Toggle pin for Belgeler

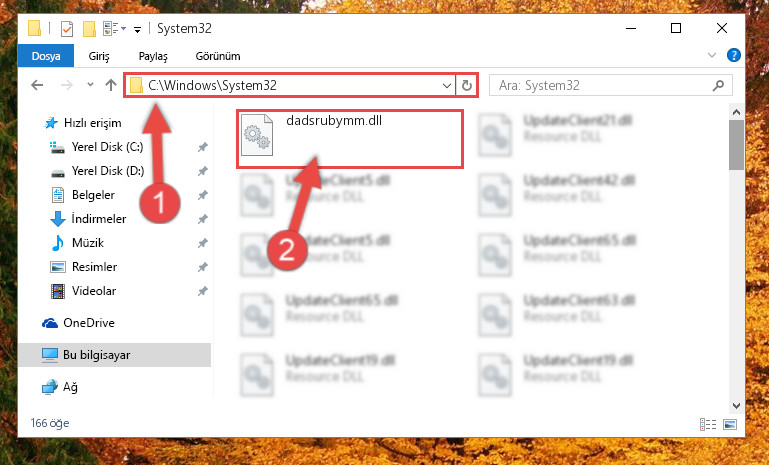click(x=203, y=195)
